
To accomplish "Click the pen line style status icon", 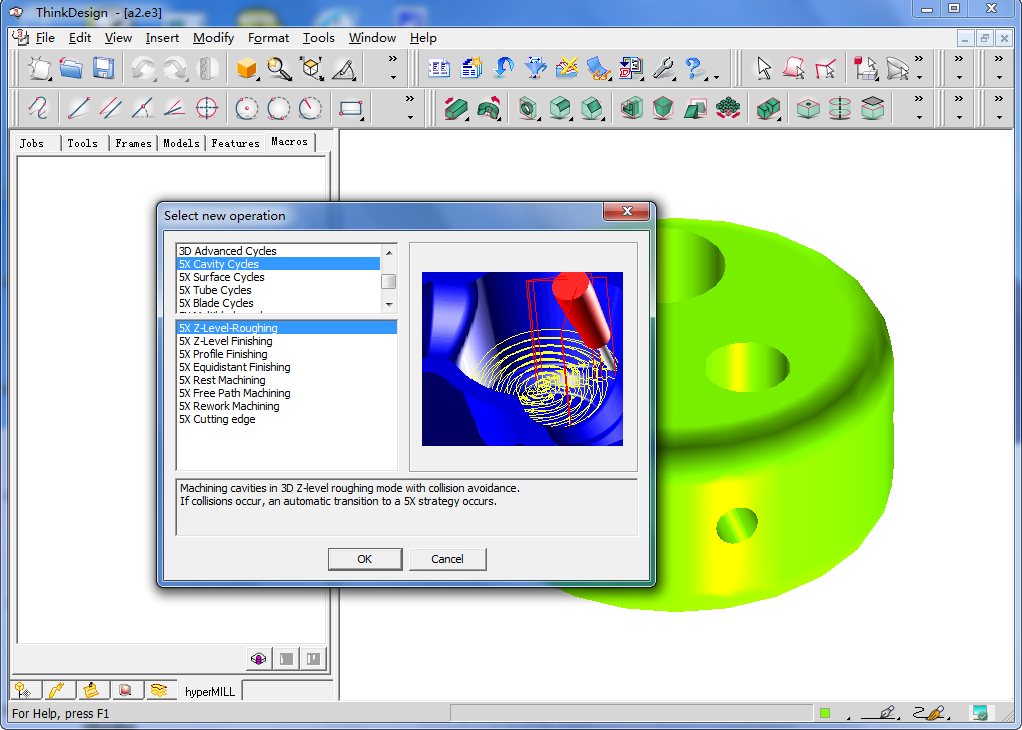I will coord(880,712).
